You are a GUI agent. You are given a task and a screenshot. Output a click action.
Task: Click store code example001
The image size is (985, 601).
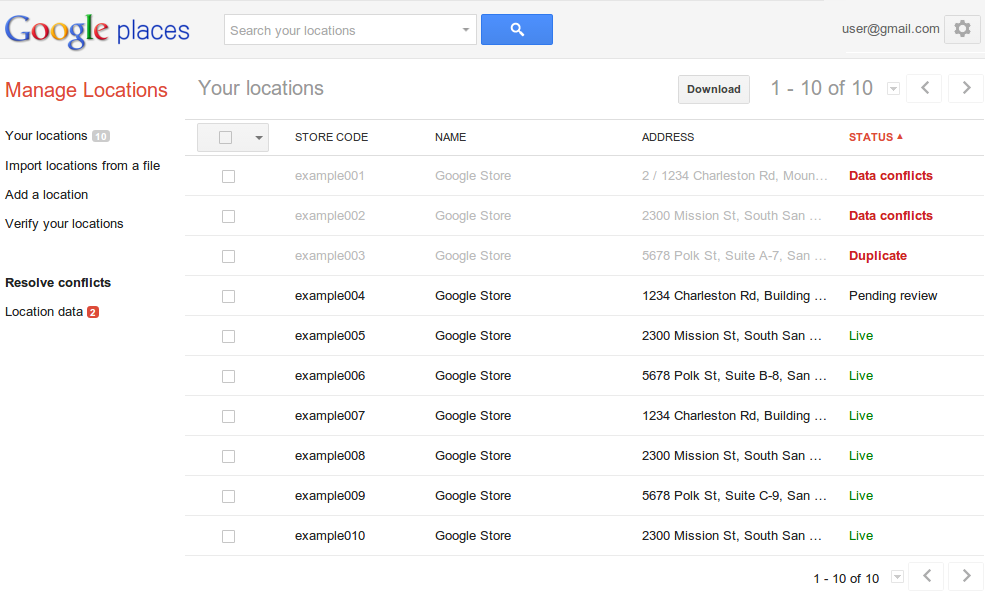click(330, 176)
